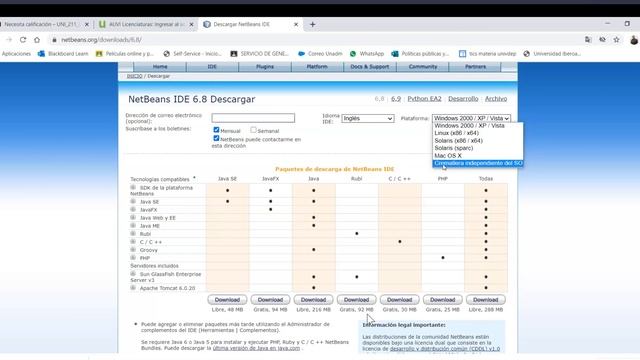Open a new browser tab

click(x=312, y=24)
